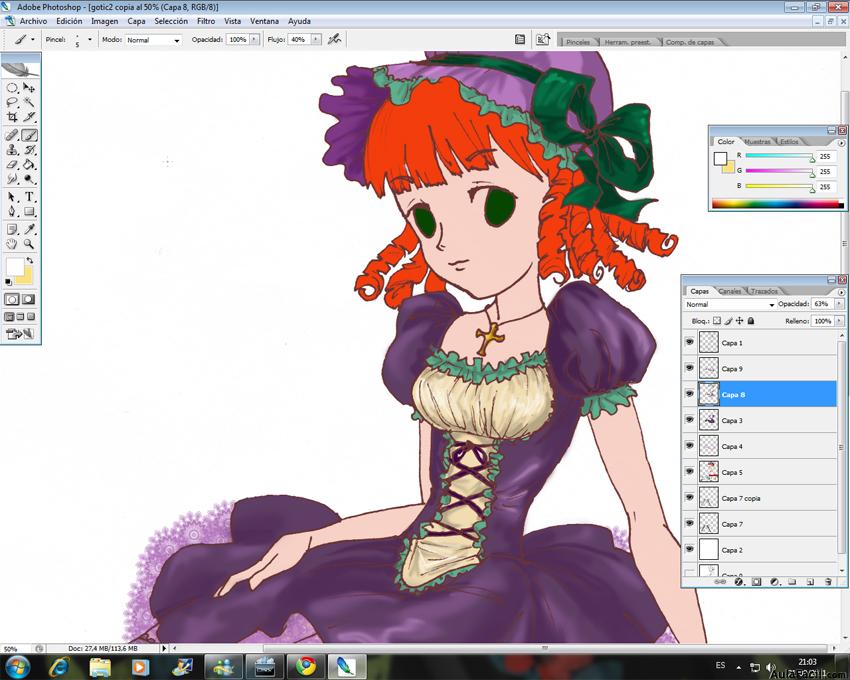Toggle lock position

pyautogui.click(x=739, y=321)
